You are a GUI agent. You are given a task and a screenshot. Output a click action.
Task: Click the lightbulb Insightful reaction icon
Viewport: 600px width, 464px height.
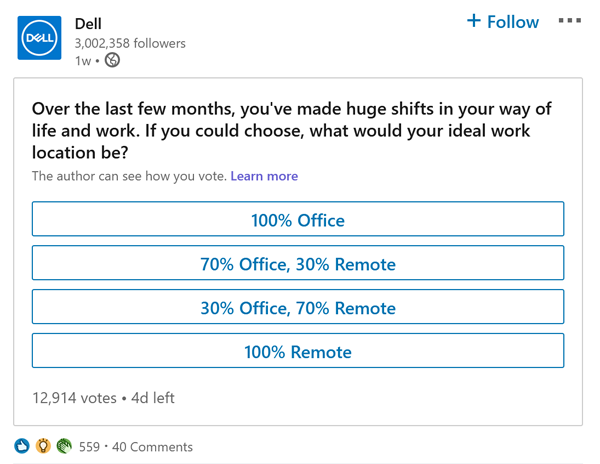click(x=43, y=446)
